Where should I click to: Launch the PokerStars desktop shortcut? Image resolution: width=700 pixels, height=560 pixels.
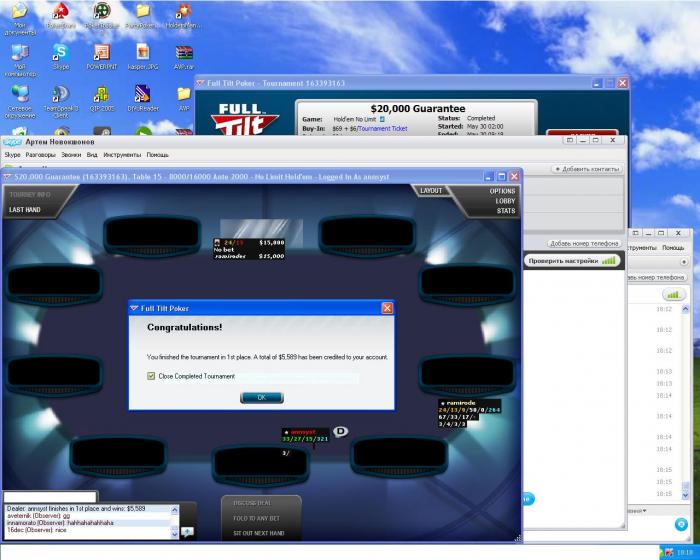[60, 16]
